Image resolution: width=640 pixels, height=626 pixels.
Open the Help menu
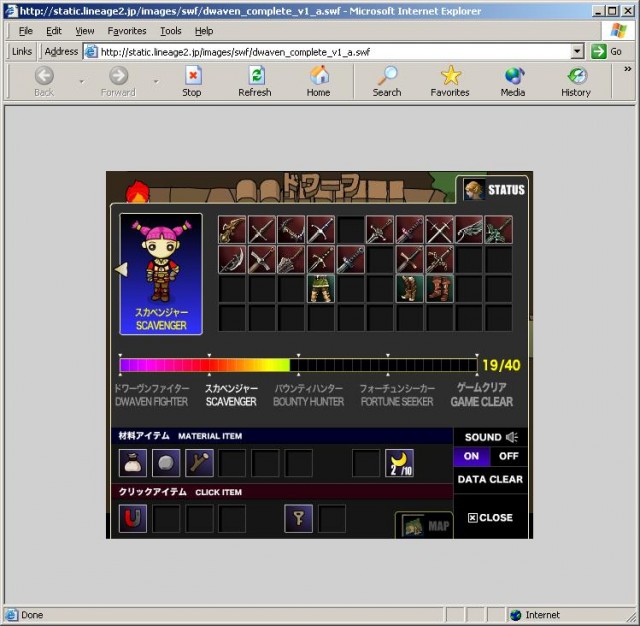pos(204,31)
